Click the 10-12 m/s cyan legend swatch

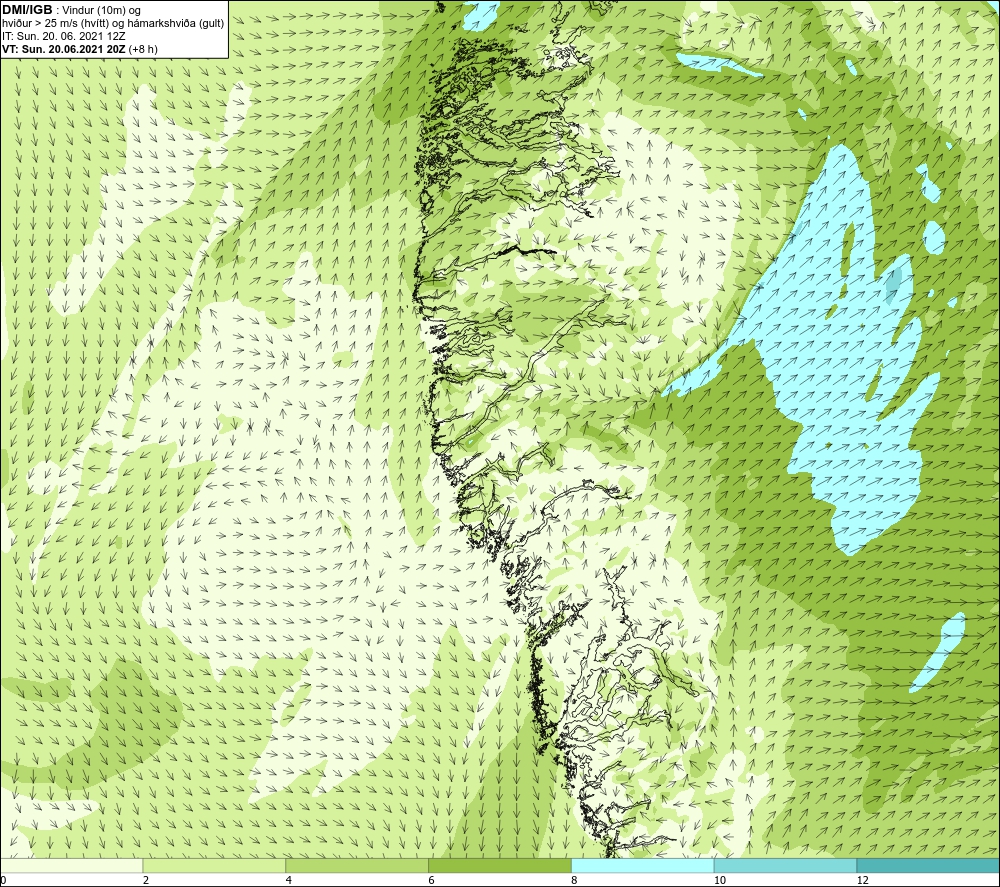click(786, 865)
